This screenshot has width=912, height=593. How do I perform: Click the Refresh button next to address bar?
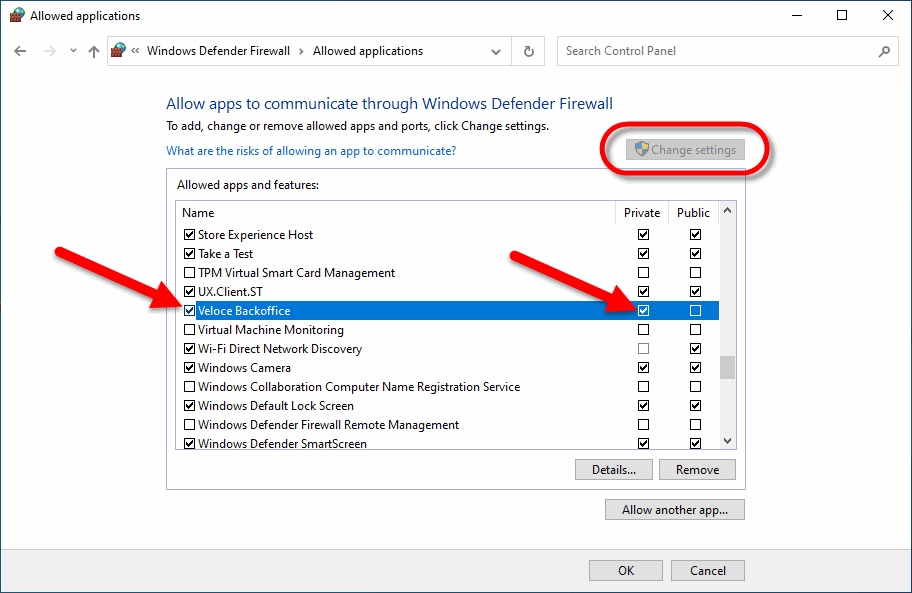click(x=528, y=51)
